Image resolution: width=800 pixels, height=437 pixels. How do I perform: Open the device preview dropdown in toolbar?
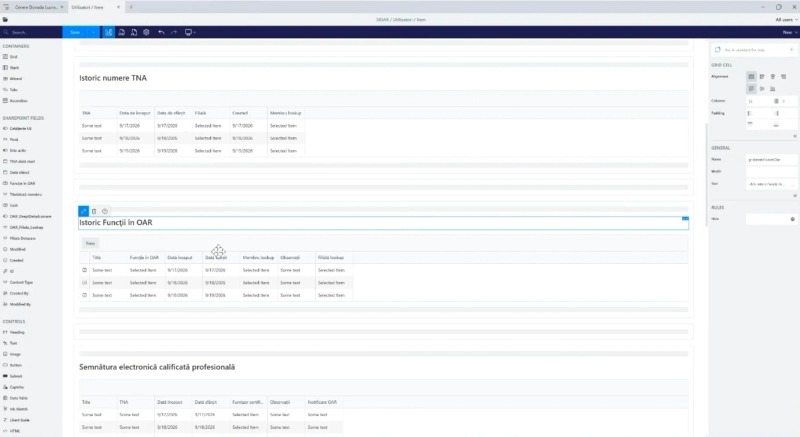[190, 32]
